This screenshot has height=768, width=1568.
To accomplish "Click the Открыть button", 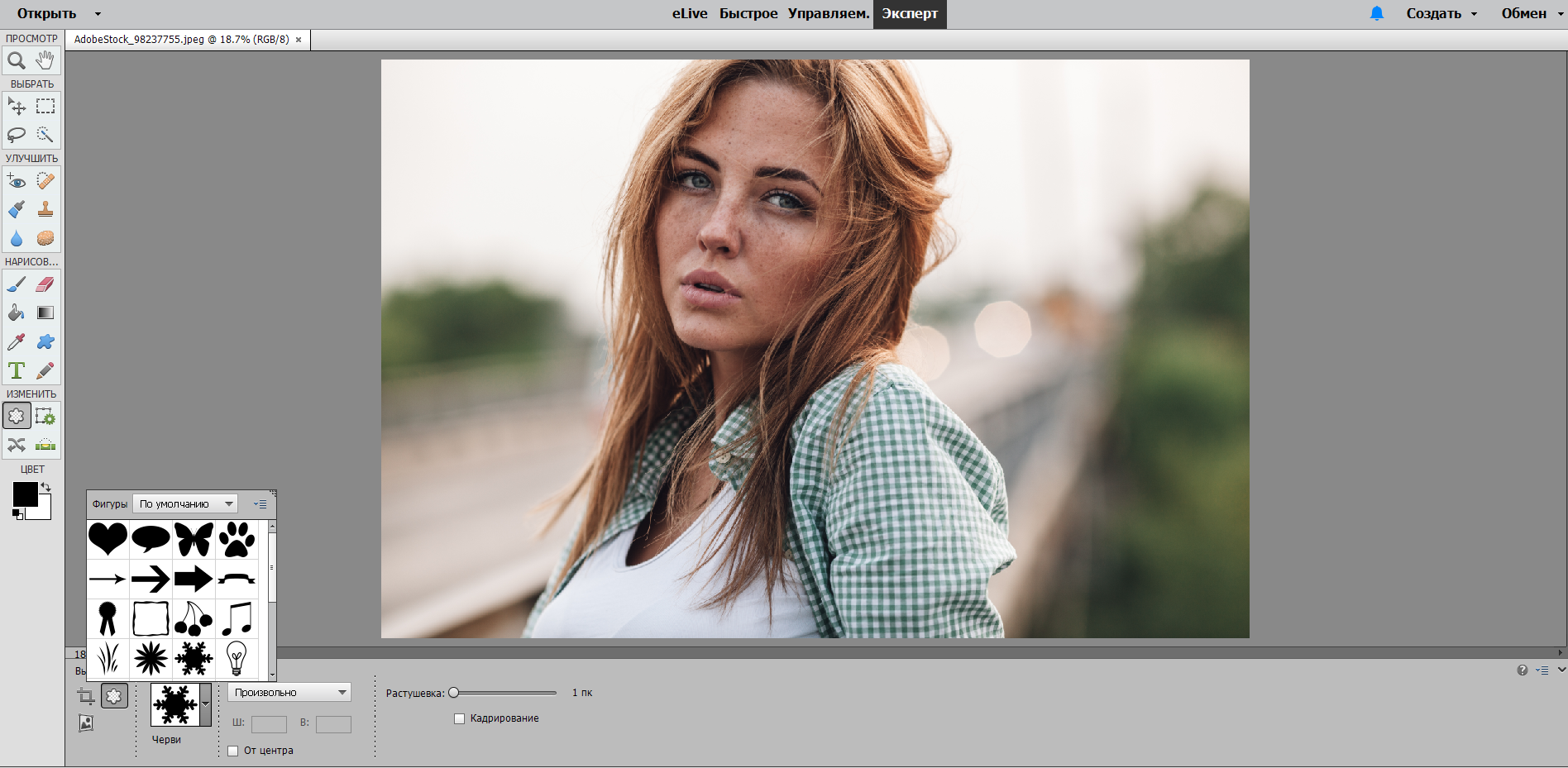I will point(47,13).
